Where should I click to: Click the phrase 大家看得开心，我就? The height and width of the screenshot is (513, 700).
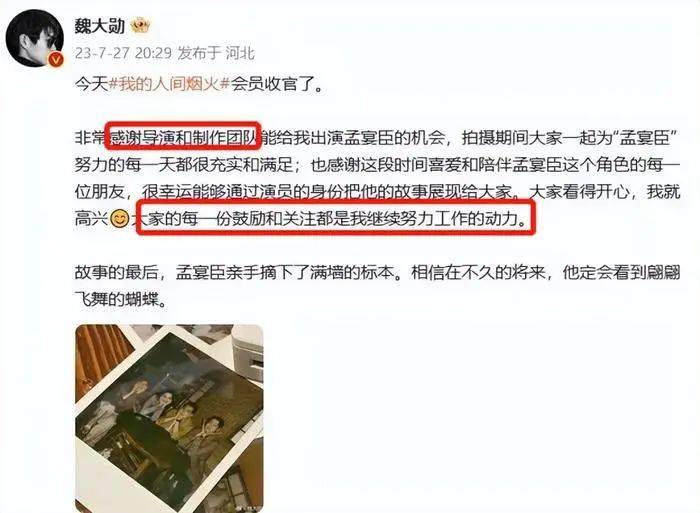tap(604, 192)
